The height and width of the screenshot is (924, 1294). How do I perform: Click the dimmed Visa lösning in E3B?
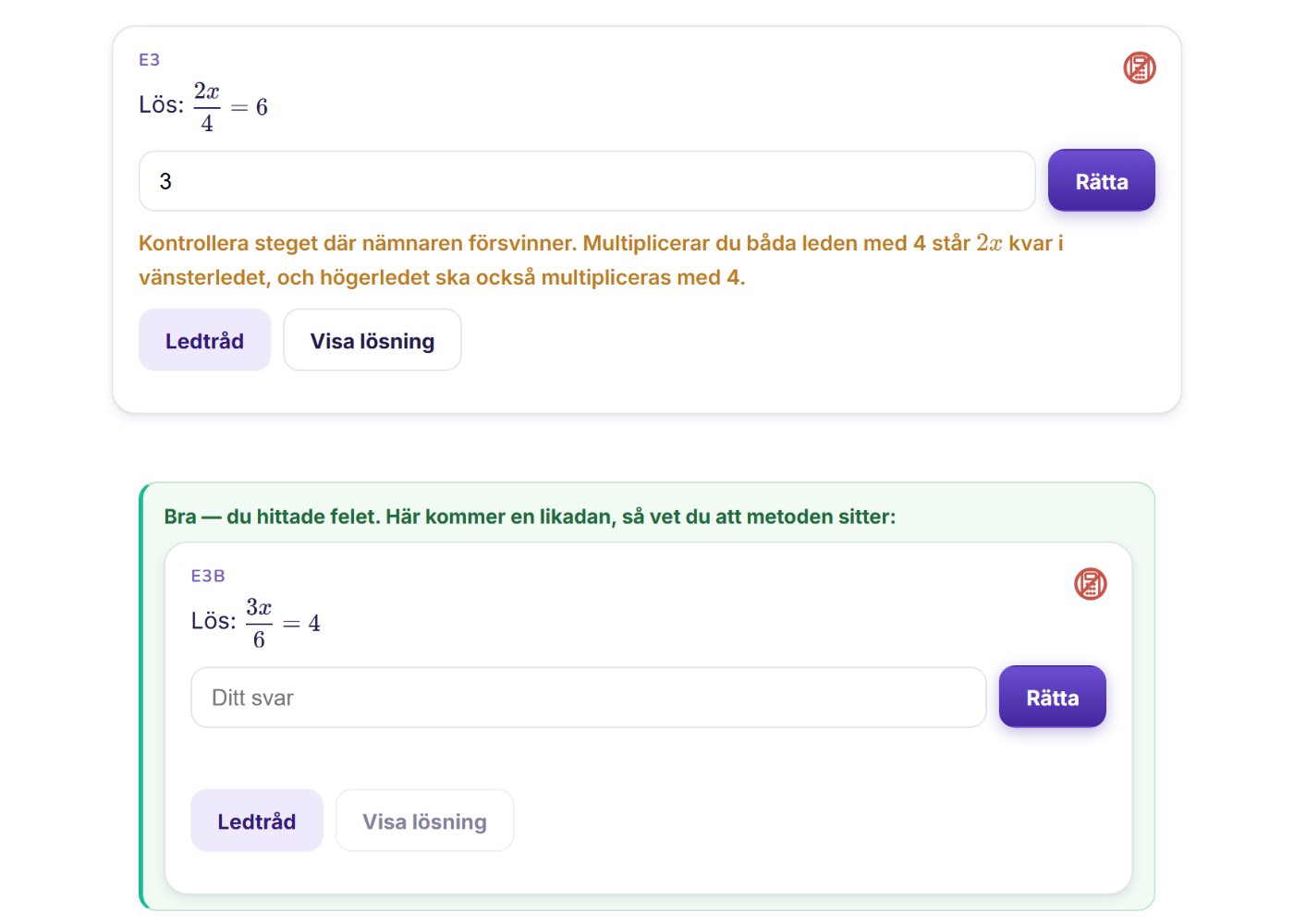click(x=424, y=821)
